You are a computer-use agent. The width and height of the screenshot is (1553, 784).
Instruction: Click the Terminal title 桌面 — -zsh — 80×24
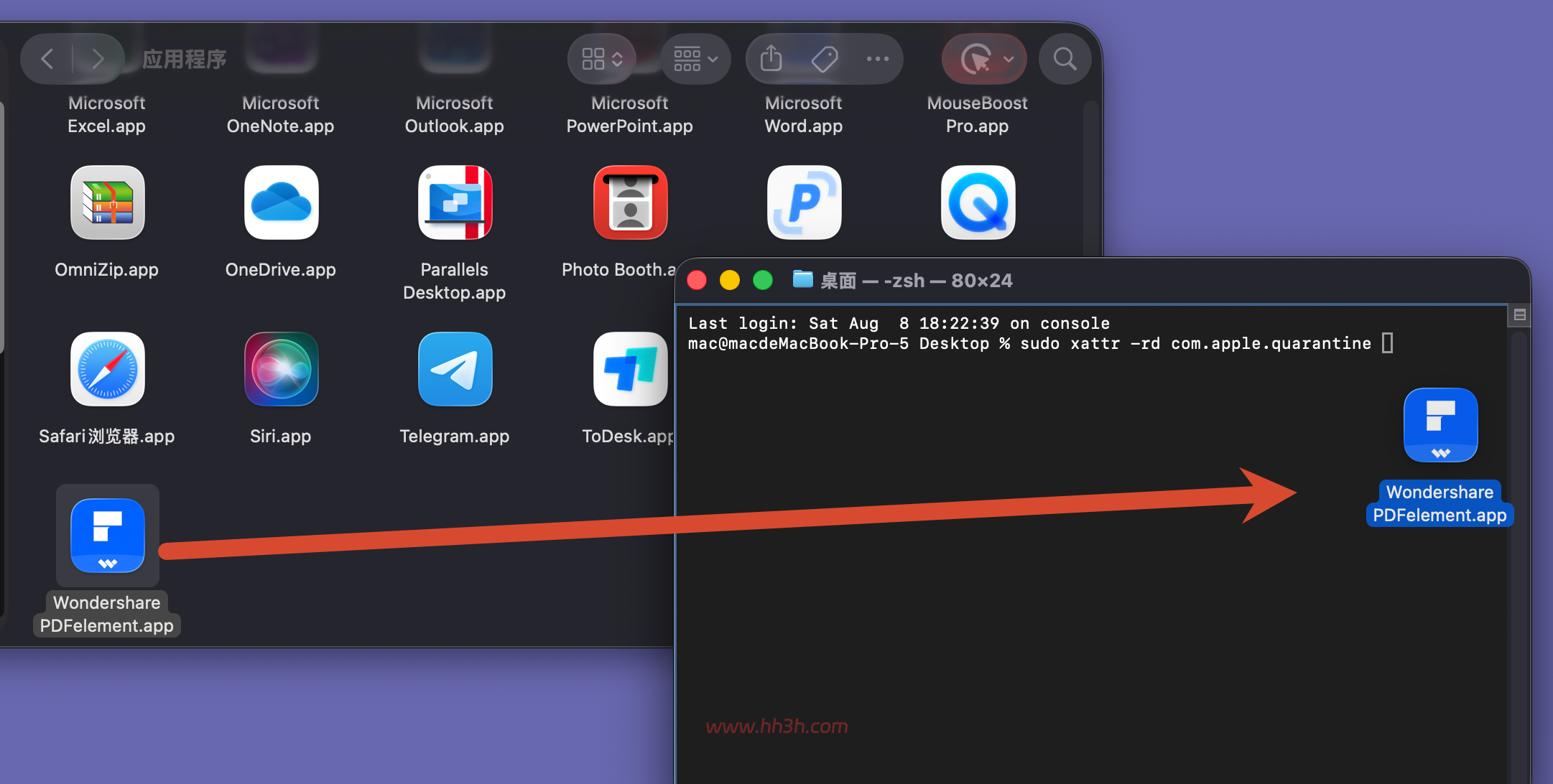point(917,281)
